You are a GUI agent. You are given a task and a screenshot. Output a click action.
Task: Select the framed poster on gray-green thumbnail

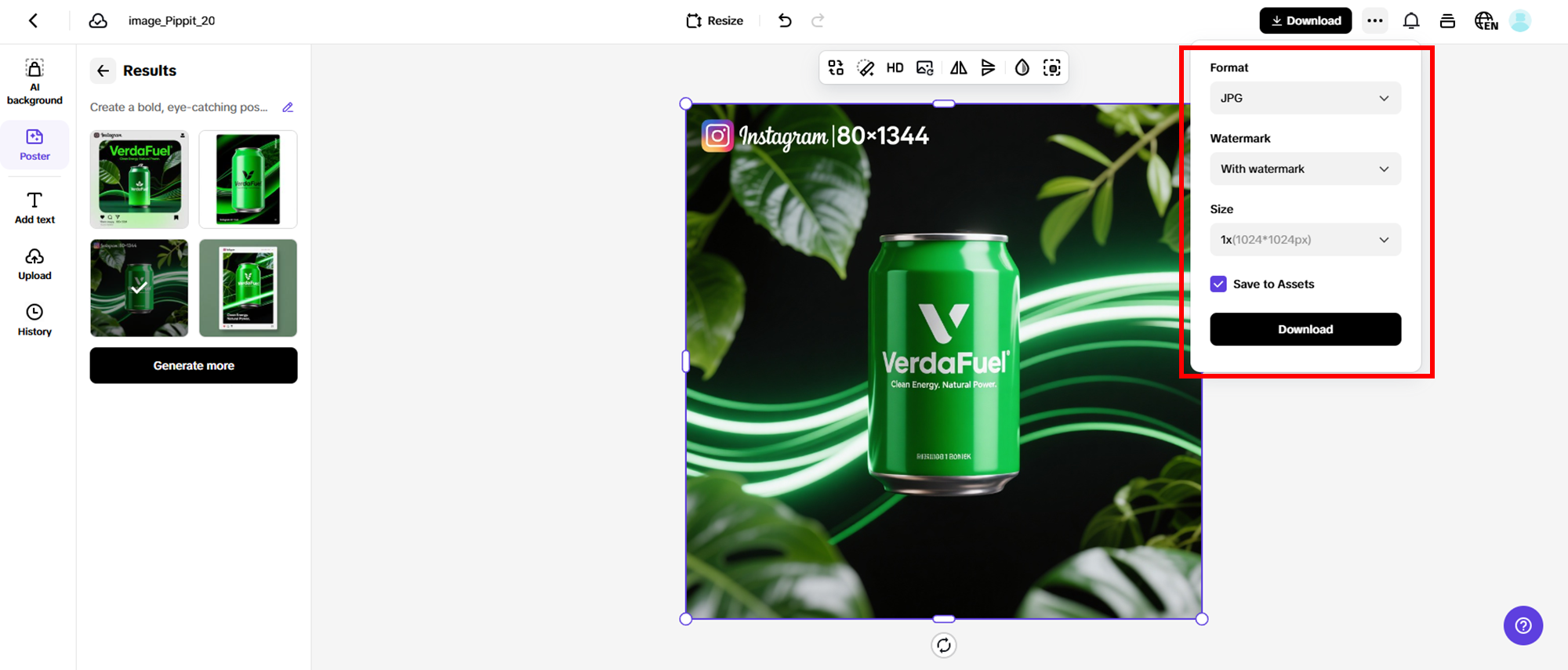tap(248, 288)
